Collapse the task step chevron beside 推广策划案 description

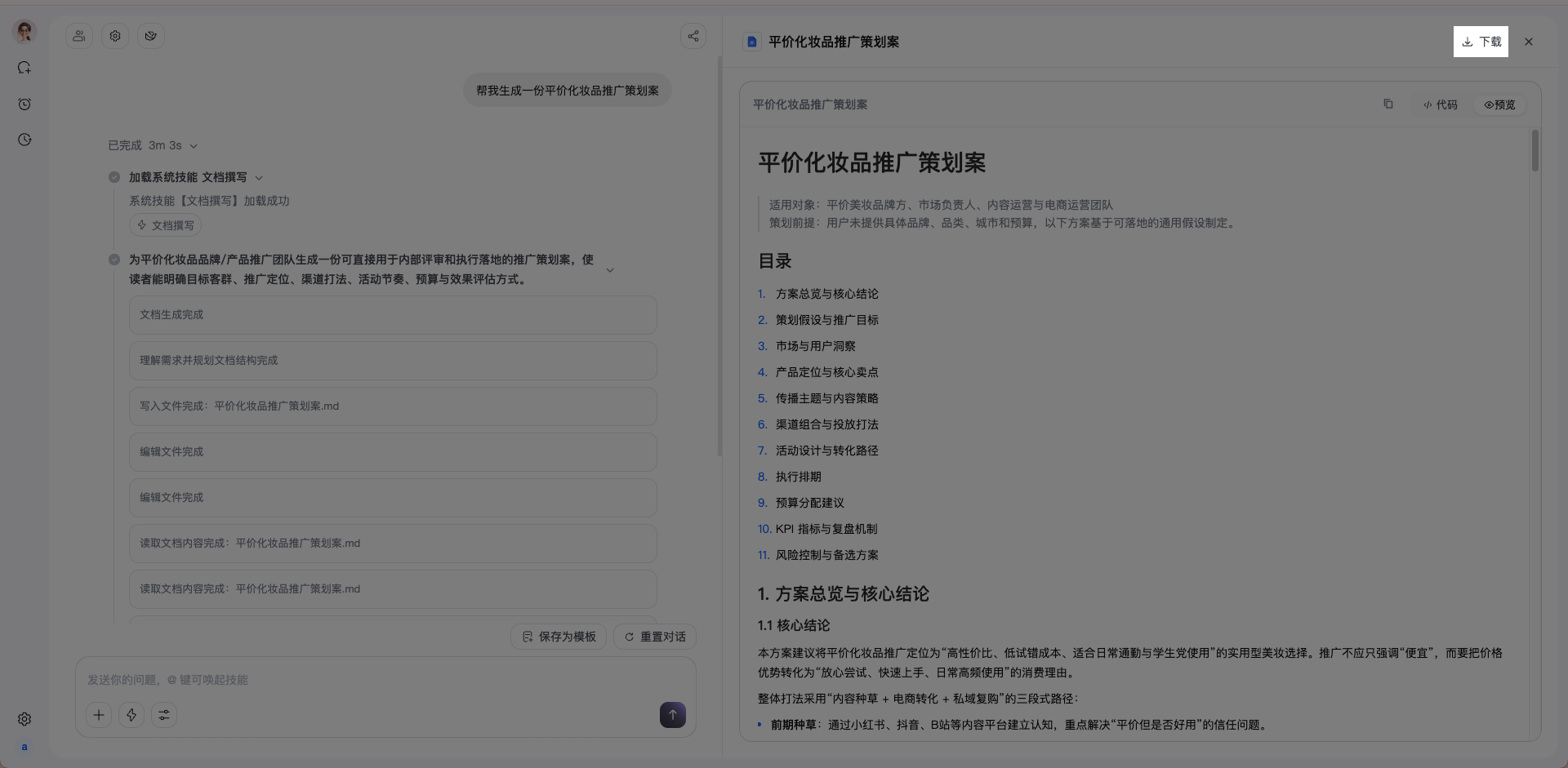[609, 270]
